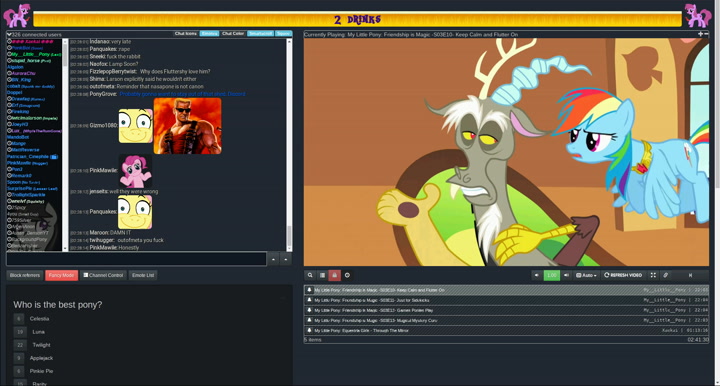Screen dimensions: 720x386
Task: Click the link chain icon by fullscreen
Action: 665,275
